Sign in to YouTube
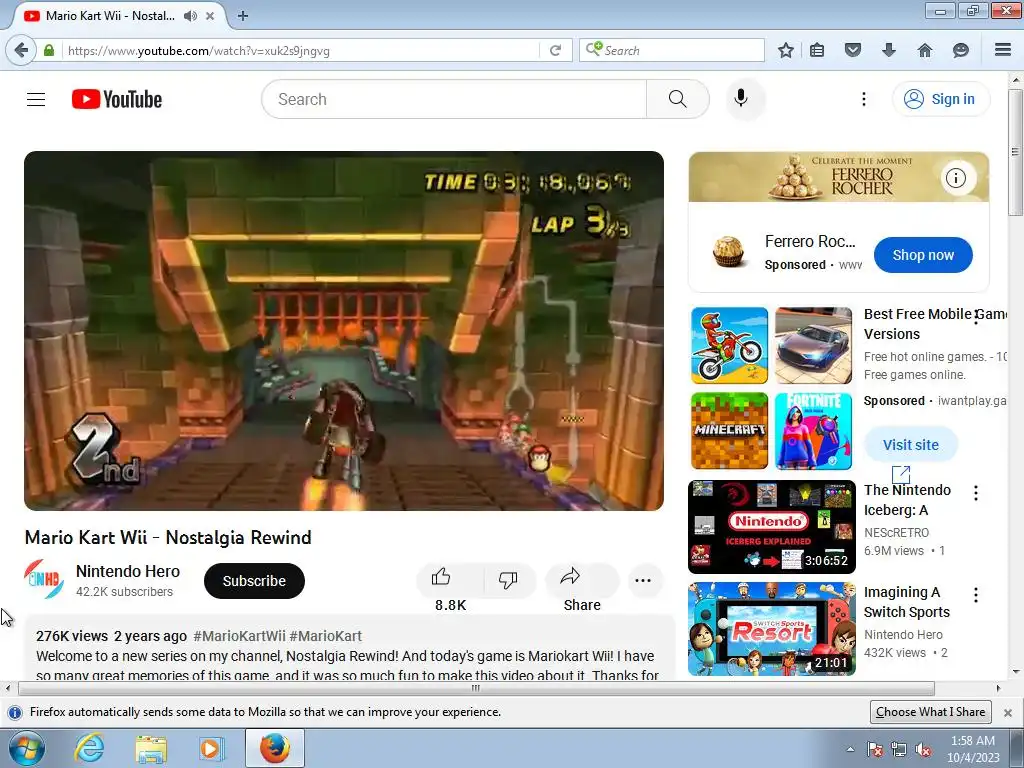 pyautogui.click(x=940, y=99)
